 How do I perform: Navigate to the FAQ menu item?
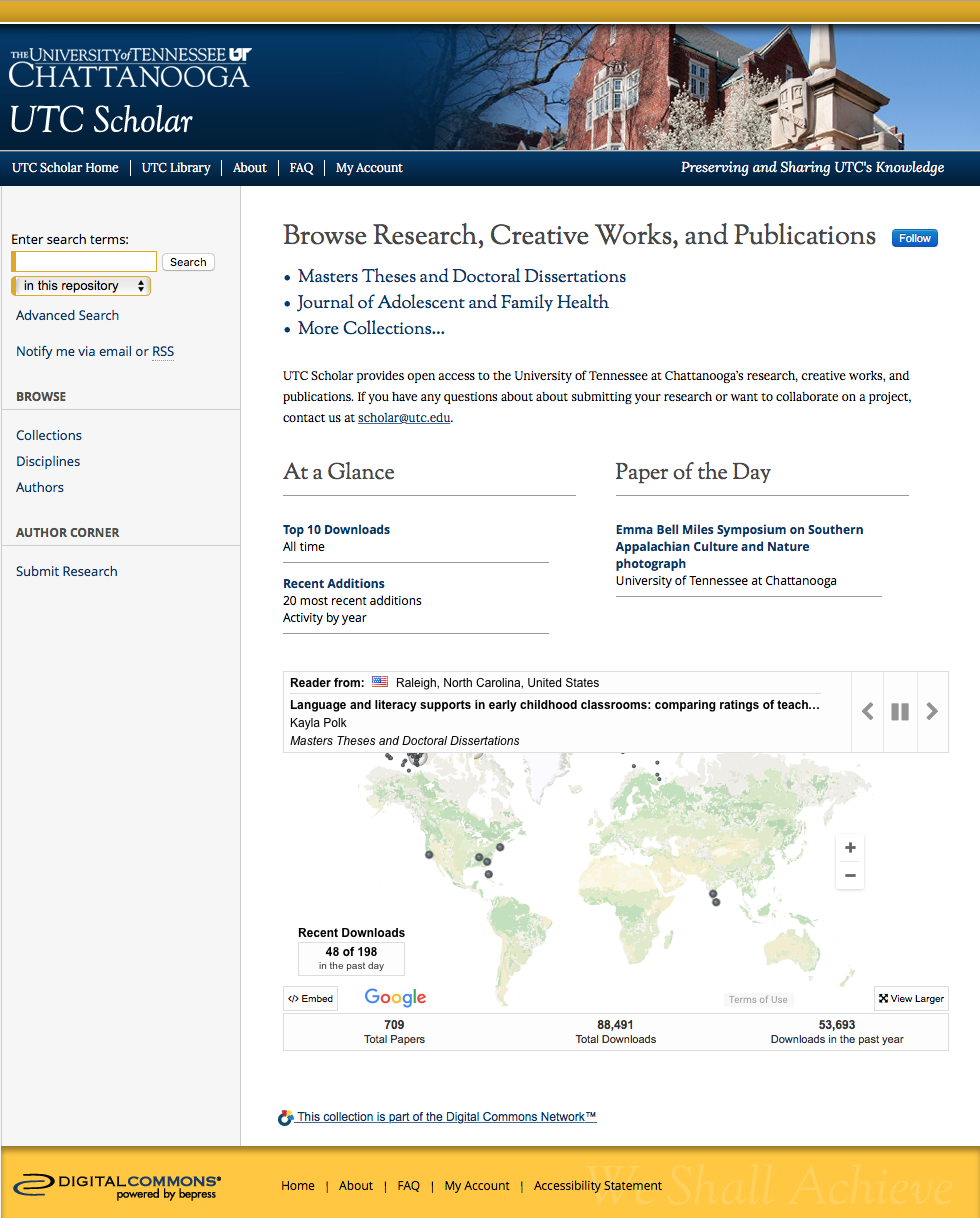point(301,167)
